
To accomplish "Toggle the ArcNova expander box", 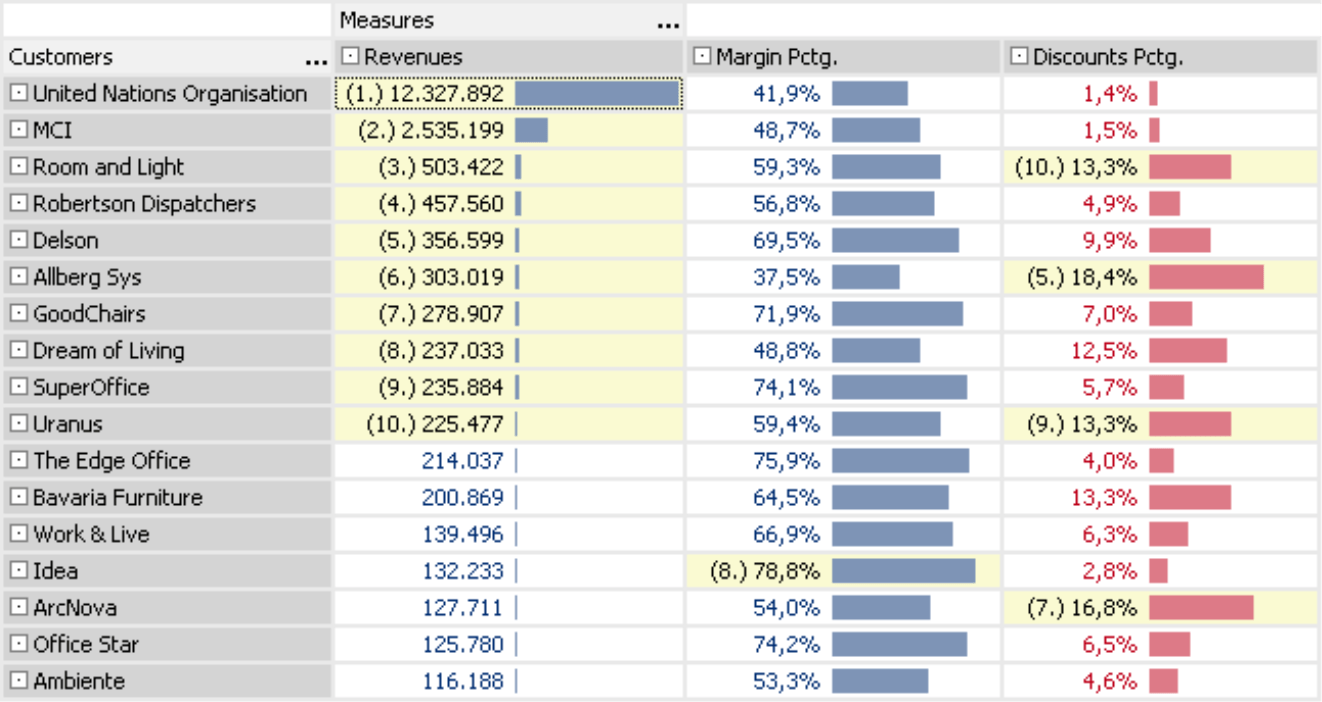I will point(18,607).
